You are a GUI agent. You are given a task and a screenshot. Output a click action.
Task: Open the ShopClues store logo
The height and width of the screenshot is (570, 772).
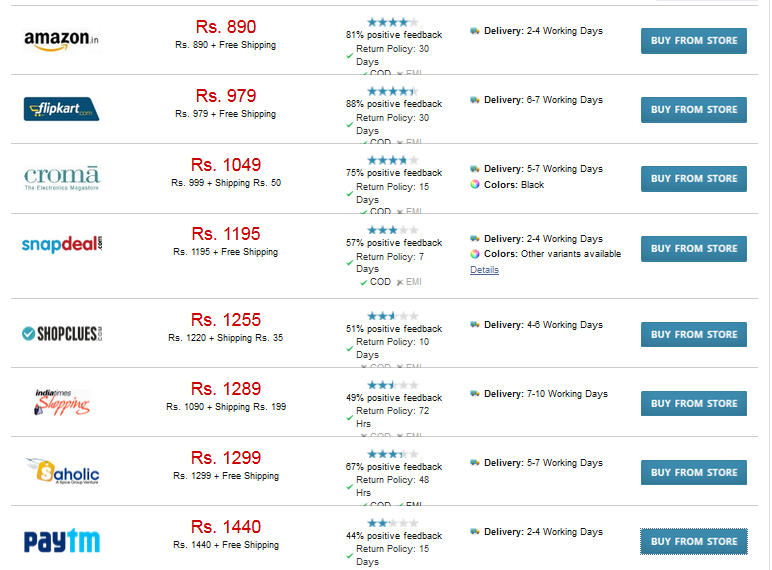click(62, 334)
